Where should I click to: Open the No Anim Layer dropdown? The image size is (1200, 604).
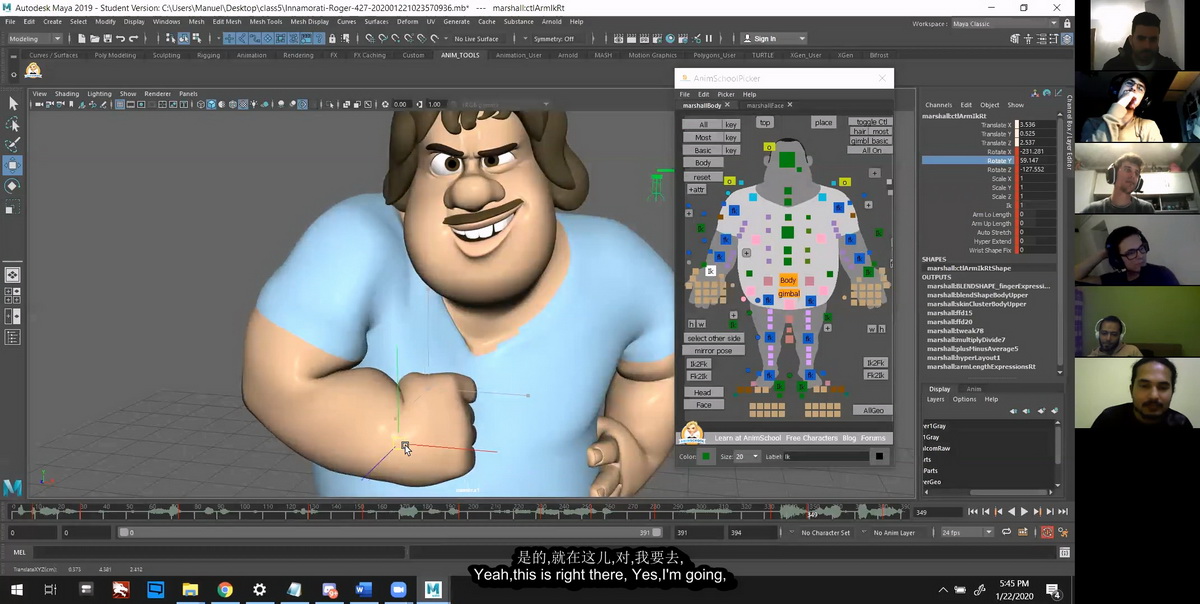point(899,533)
